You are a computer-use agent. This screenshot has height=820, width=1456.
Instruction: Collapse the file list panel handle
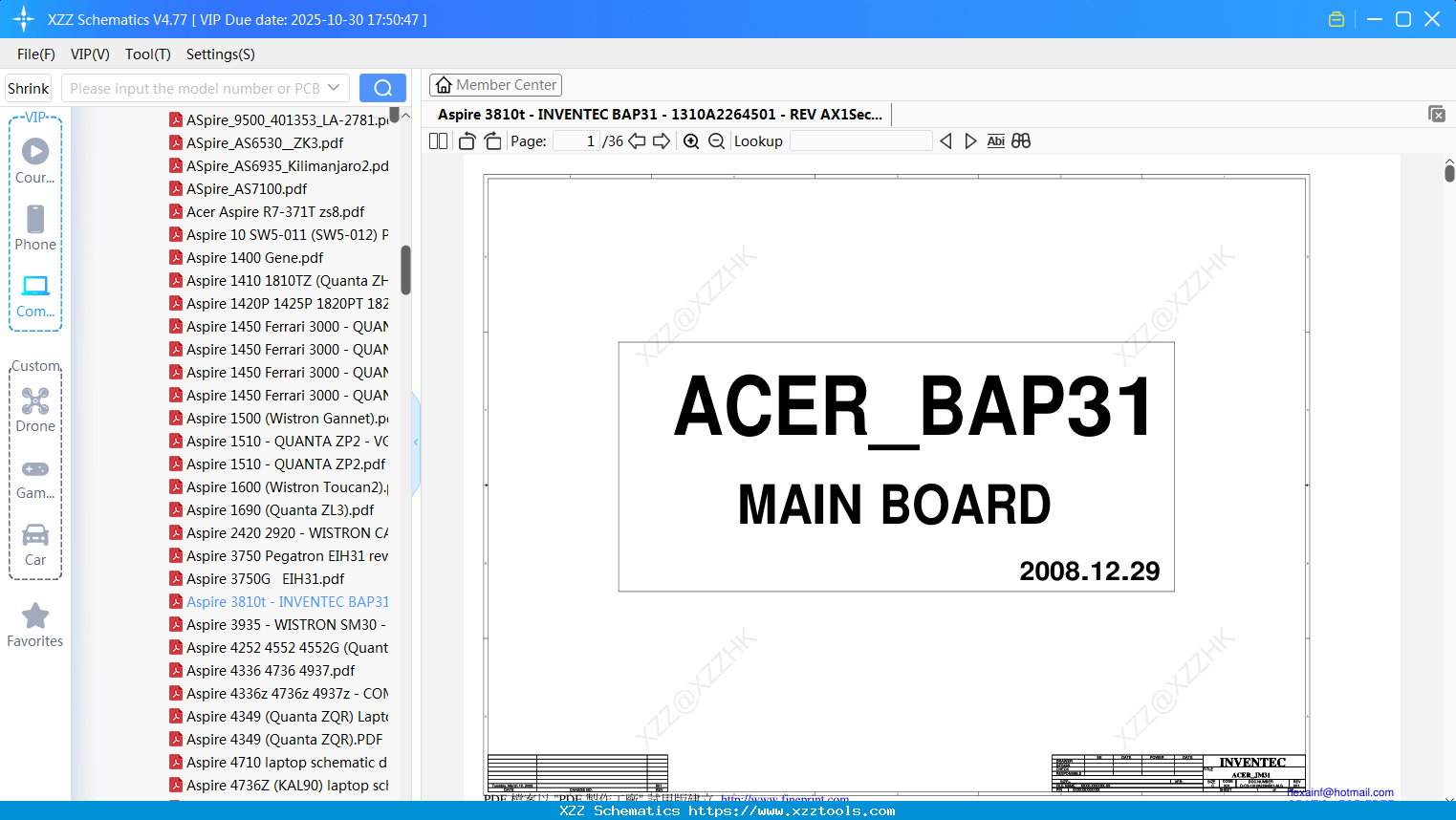pos(416,442)
